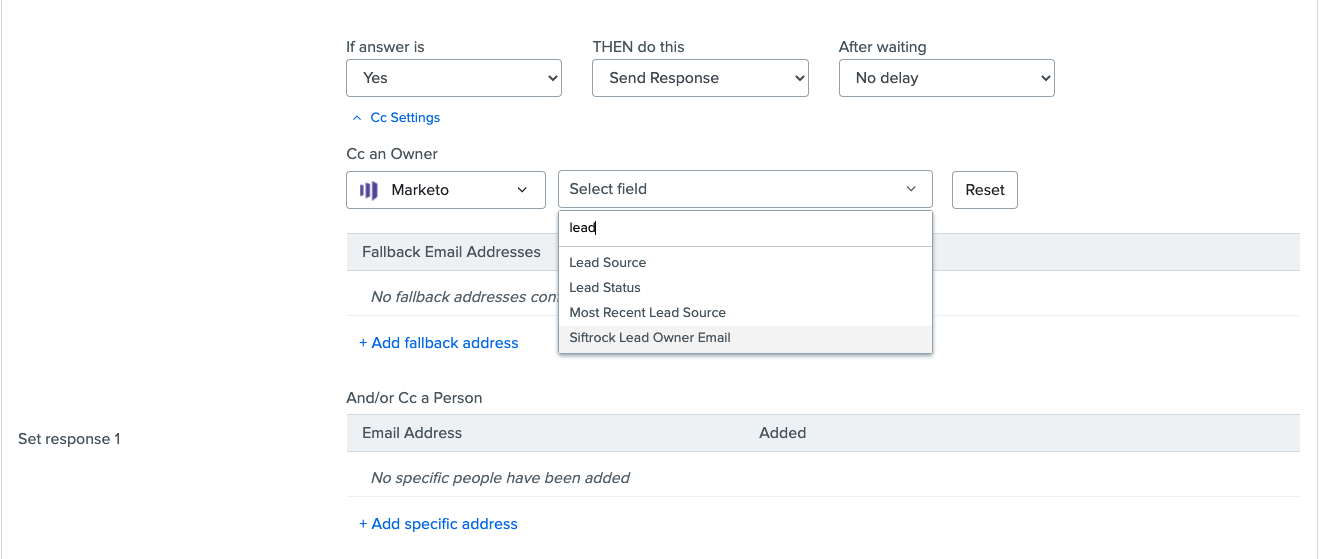Expand the Select field combo box
This screenshot has width=1320, height=559.
[x=745, y=189]
